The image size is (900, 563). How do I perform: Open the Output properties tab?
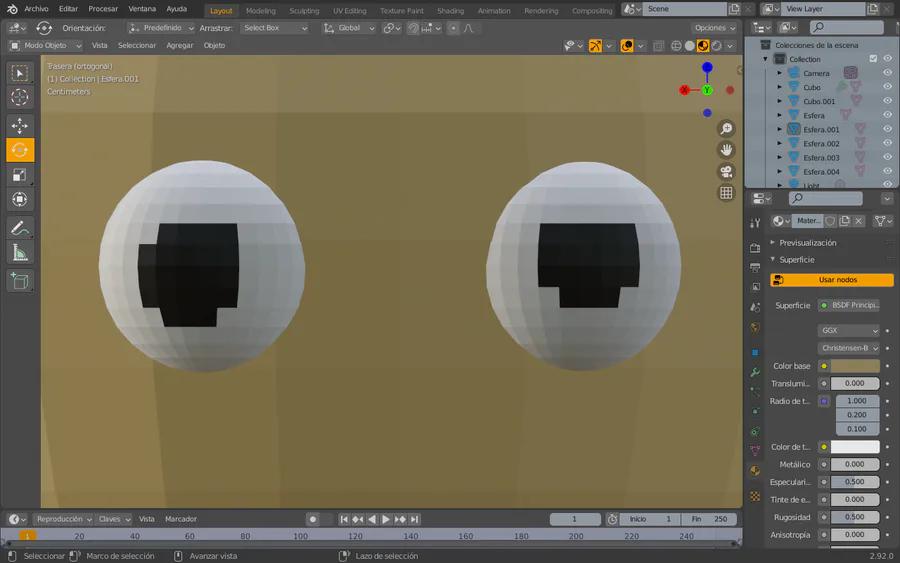coord(755,267)
